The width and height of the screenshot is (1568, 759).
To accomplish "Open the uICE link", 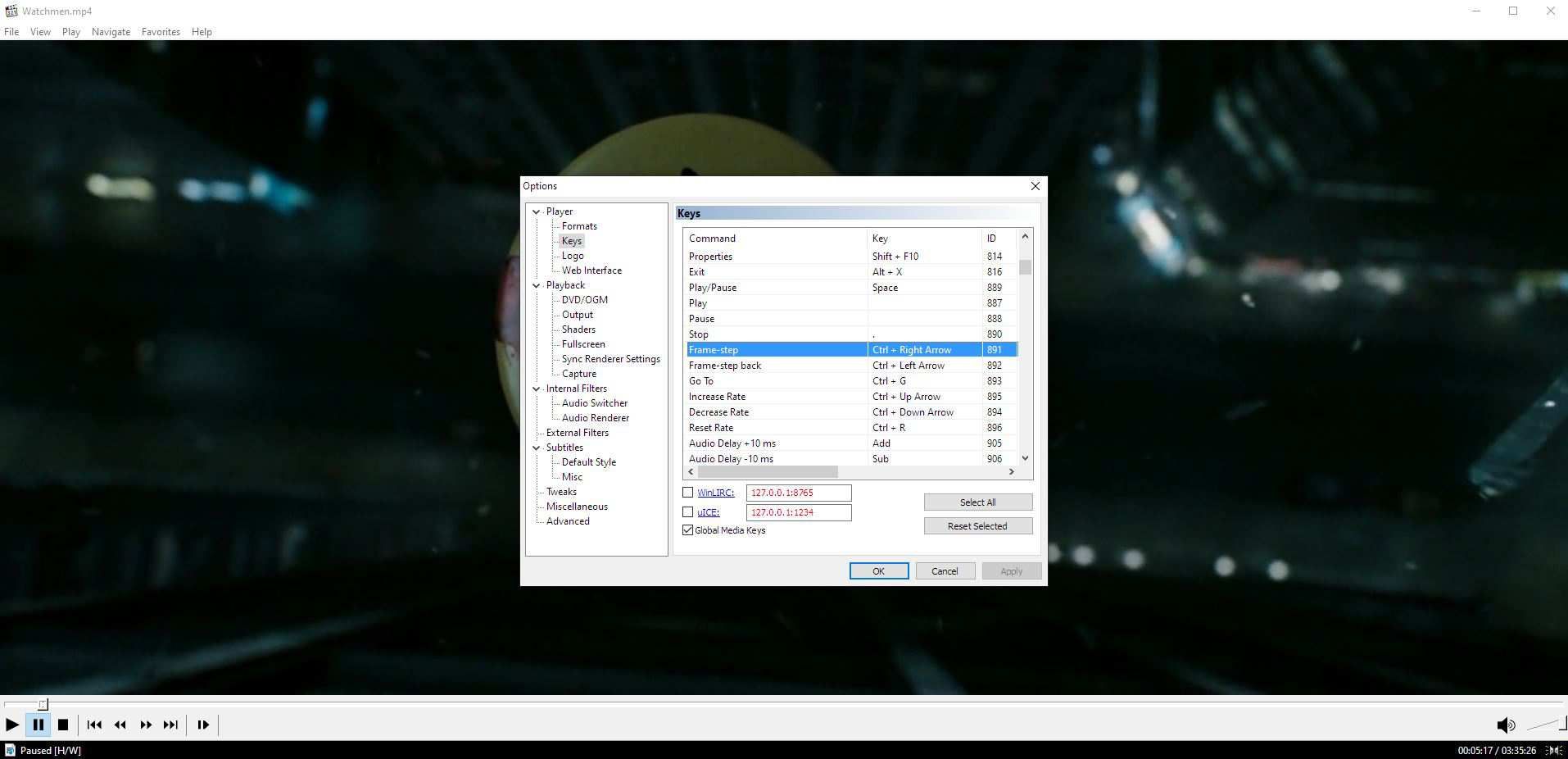I will (x=709, y=512).
